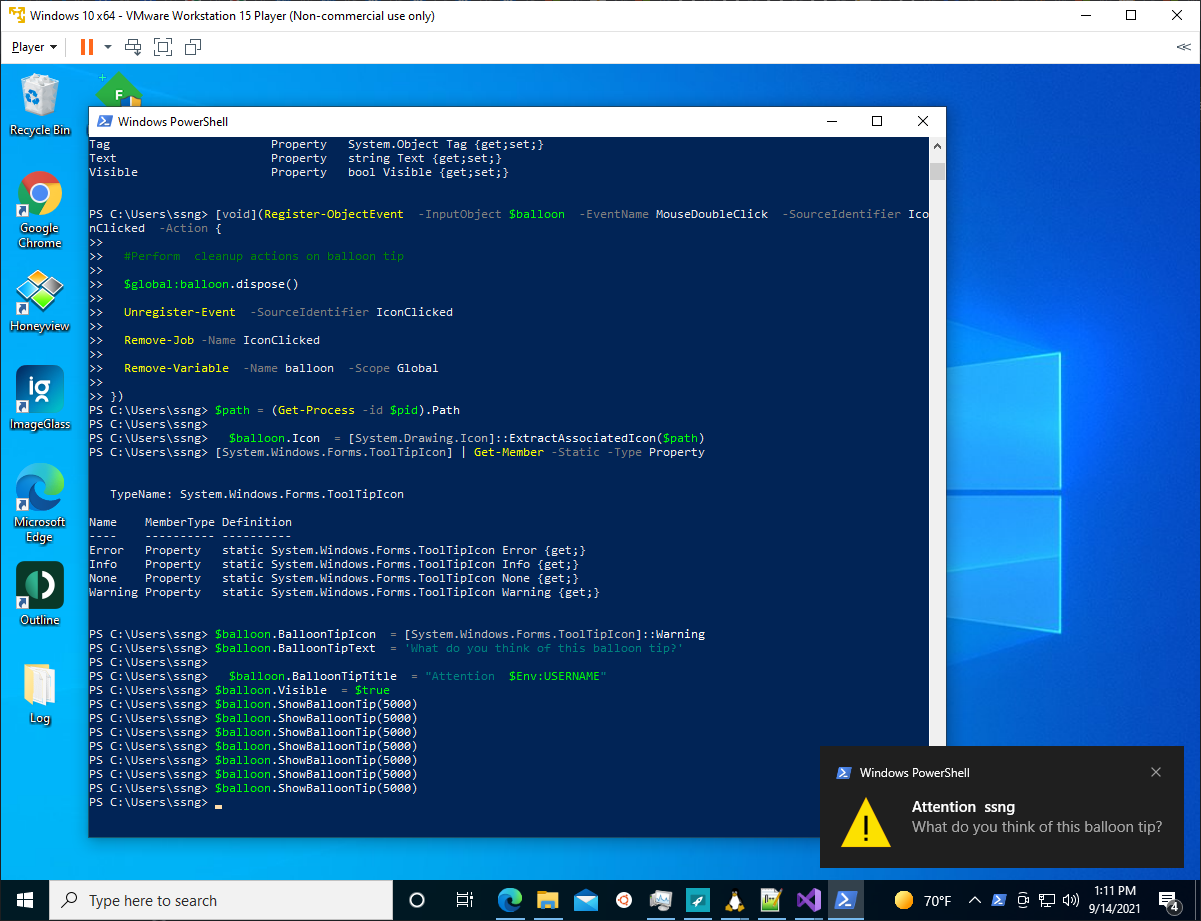Click the Windows search input field
This screenshot has height=921, width=1201.
tap(220, 900)
